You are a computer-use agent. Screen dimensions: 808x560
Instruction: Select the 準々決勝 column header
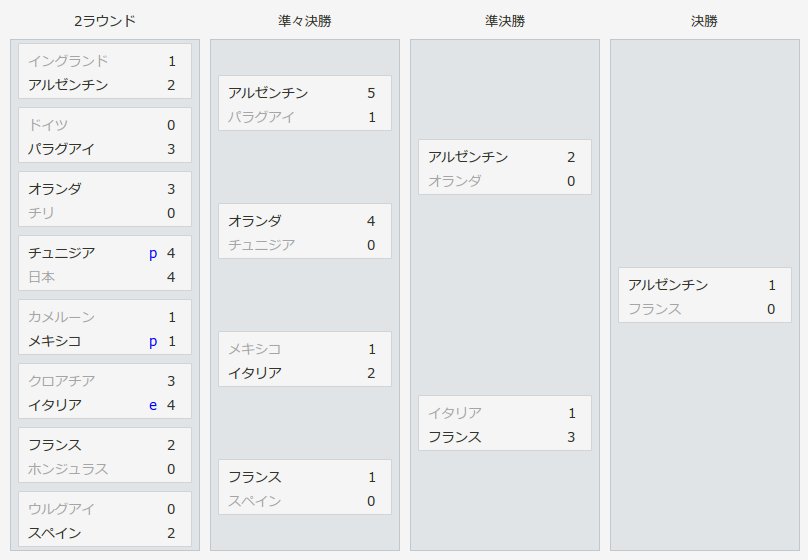coord(305,21)
